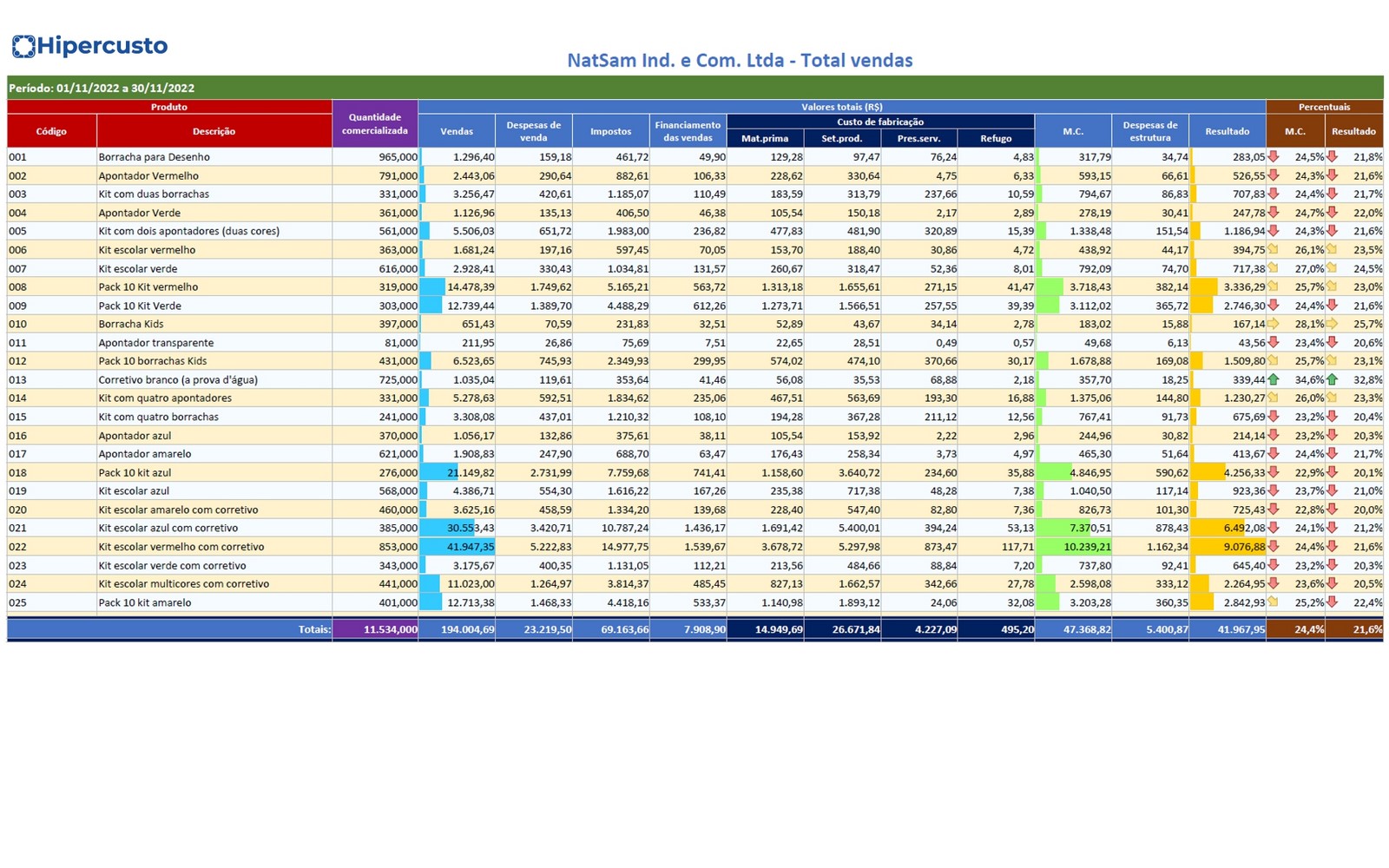
Task: Select 'Kit com dois apontadores (duas cores)' cell
Action: [x=214, y=231]
